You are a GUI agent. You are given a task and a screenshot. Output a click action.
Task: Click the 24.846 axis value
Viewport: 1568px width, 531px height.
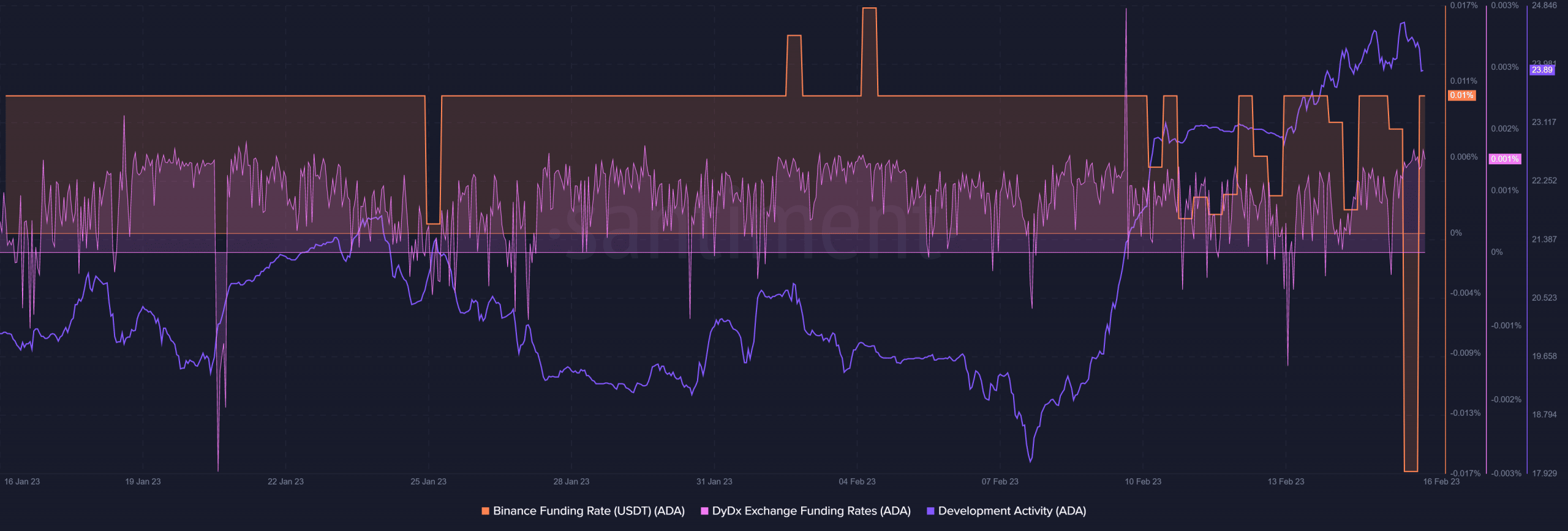(1544, 6)
